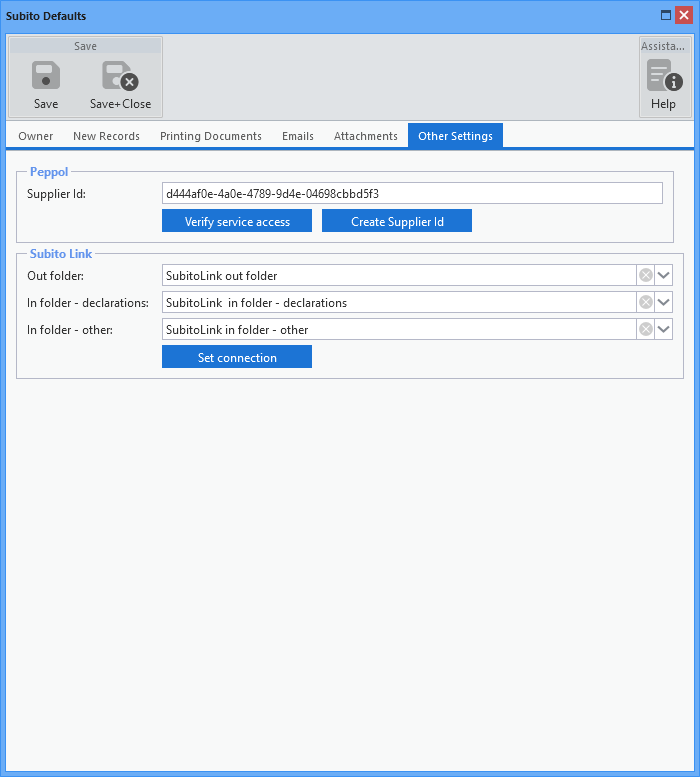Clear the In folder - other field
700x777 pixels.
pyautogui.click(x=646, y=330)
